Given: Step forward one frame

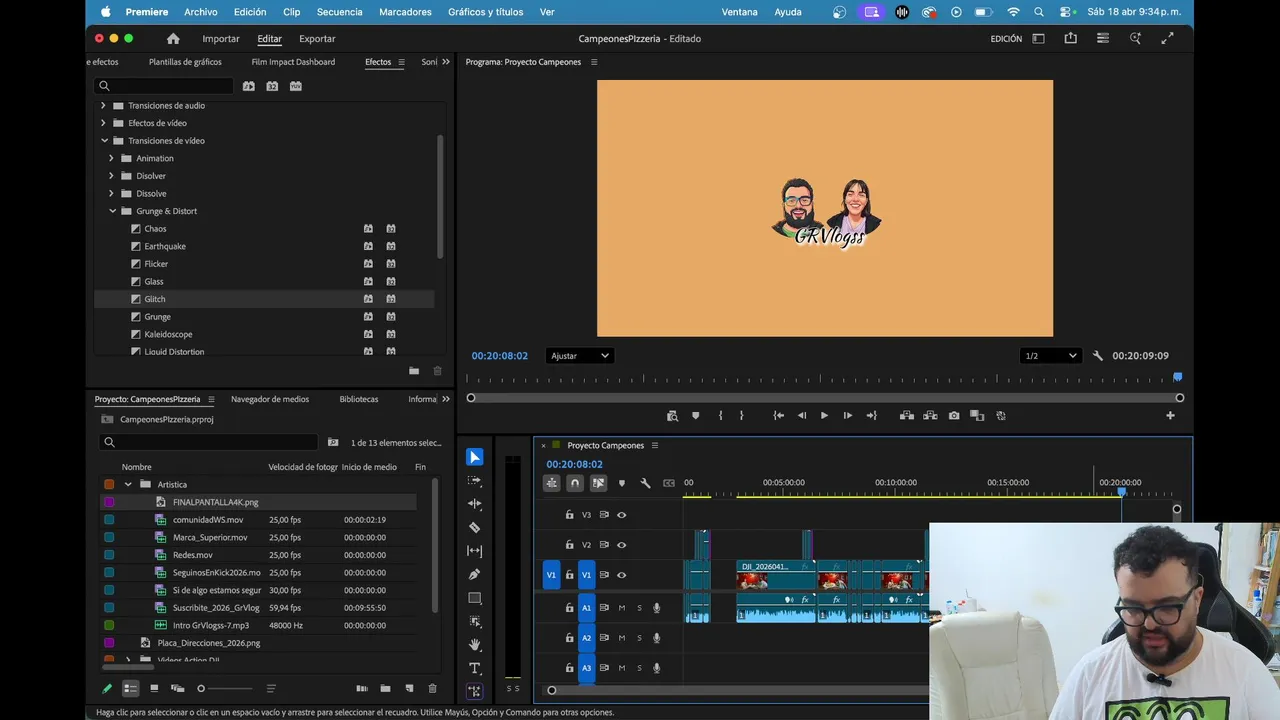Looking at the screenshot, I should pyautogui.click(x=848, y=416).
